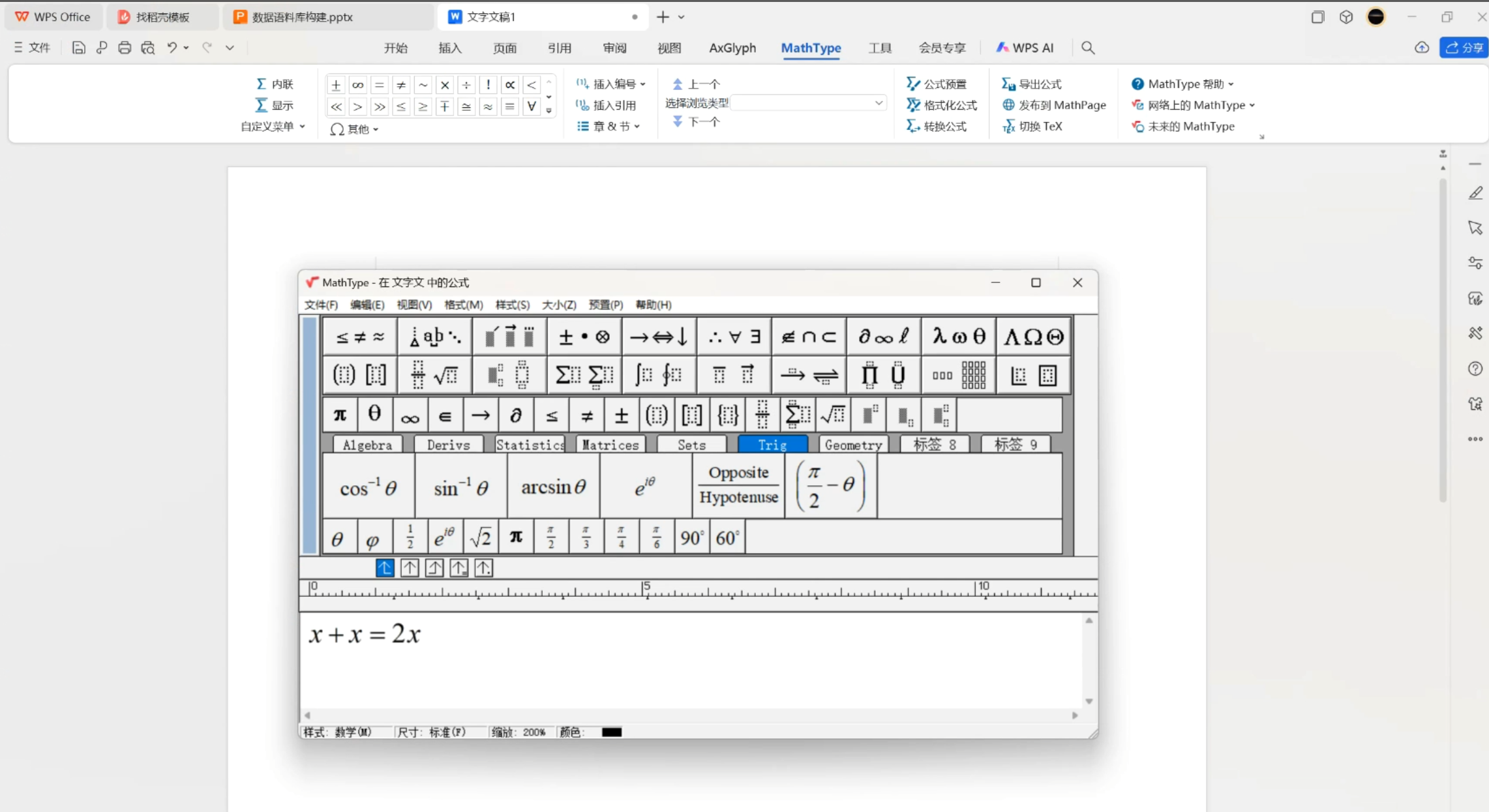This screenshot has width=1489, height=812.
Task: Open logical symbols palette ∴∀∃
Action: tap(734, 337)
